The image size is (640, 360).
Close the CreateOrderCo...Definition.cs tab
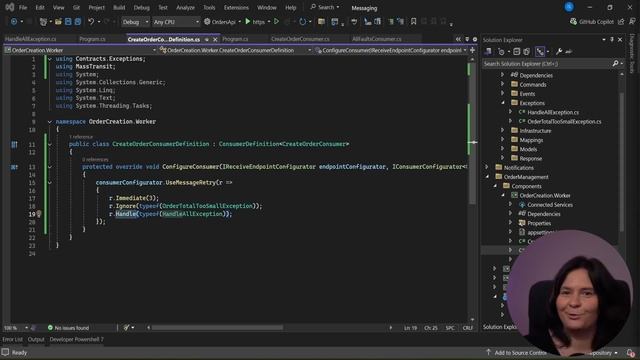click(x=215, y=40)
